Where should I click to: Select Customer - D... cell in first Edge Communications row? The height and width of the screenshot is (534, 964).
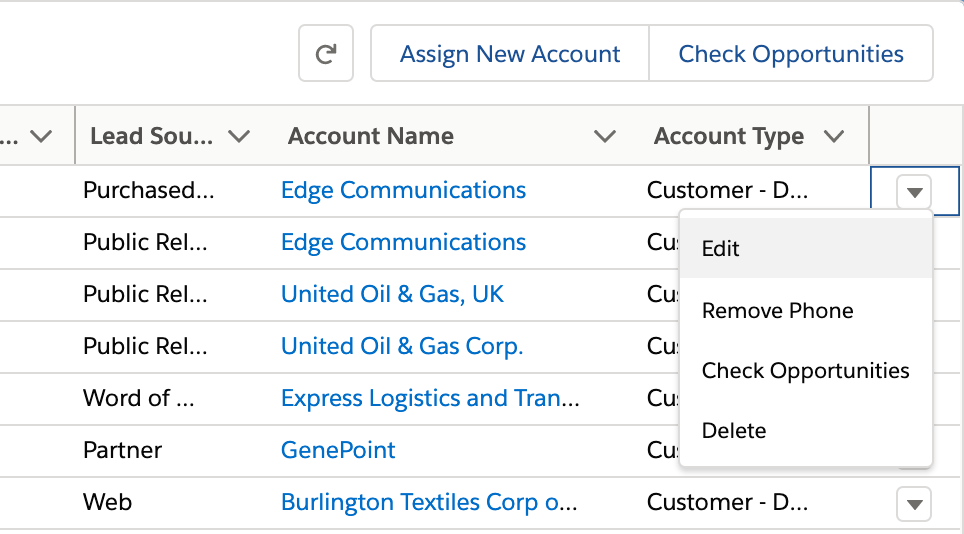[x=727, y=190]
